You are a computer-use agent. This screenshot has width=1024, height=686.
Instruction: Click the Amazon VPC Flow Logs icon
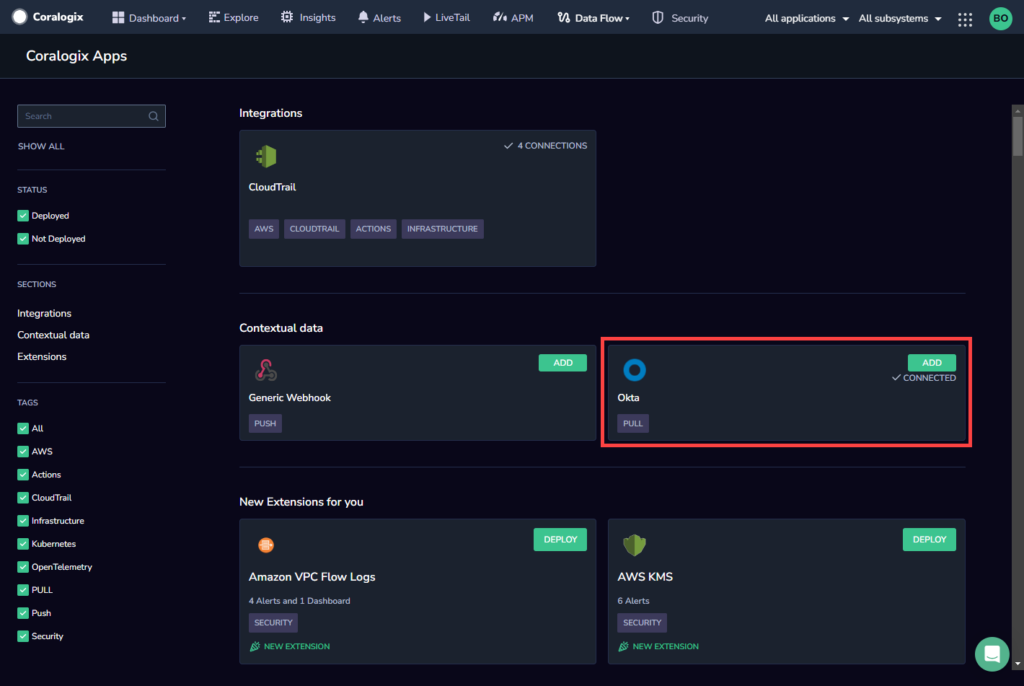266,544
